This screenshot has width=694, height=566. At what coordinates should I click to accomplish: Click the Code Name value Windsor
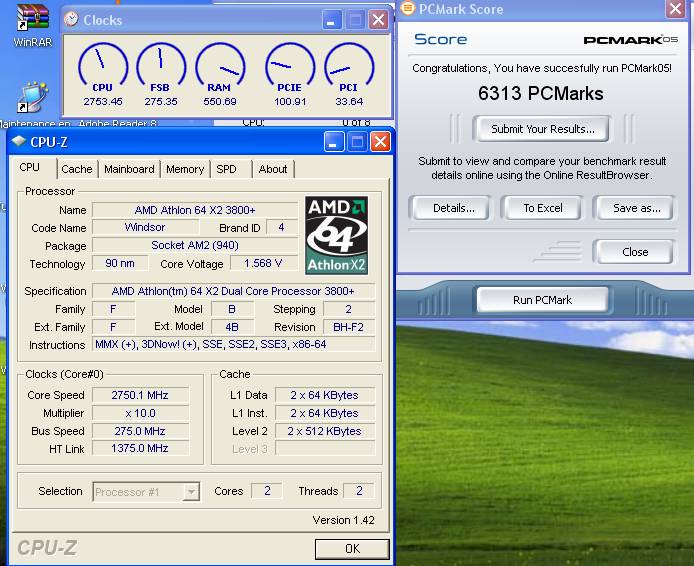145,227
